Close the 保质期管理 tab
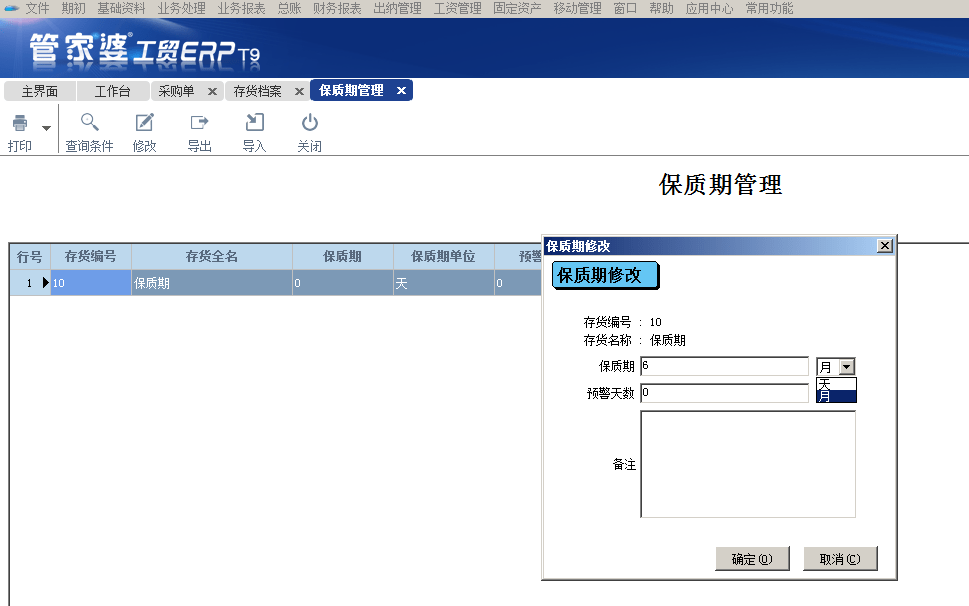 401,91
